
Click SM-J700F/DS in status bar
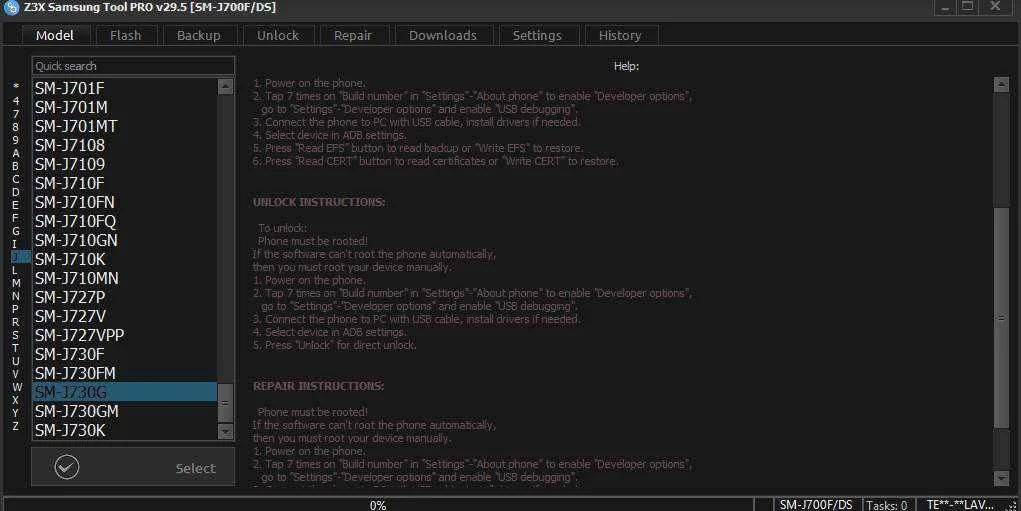(815, 505)
